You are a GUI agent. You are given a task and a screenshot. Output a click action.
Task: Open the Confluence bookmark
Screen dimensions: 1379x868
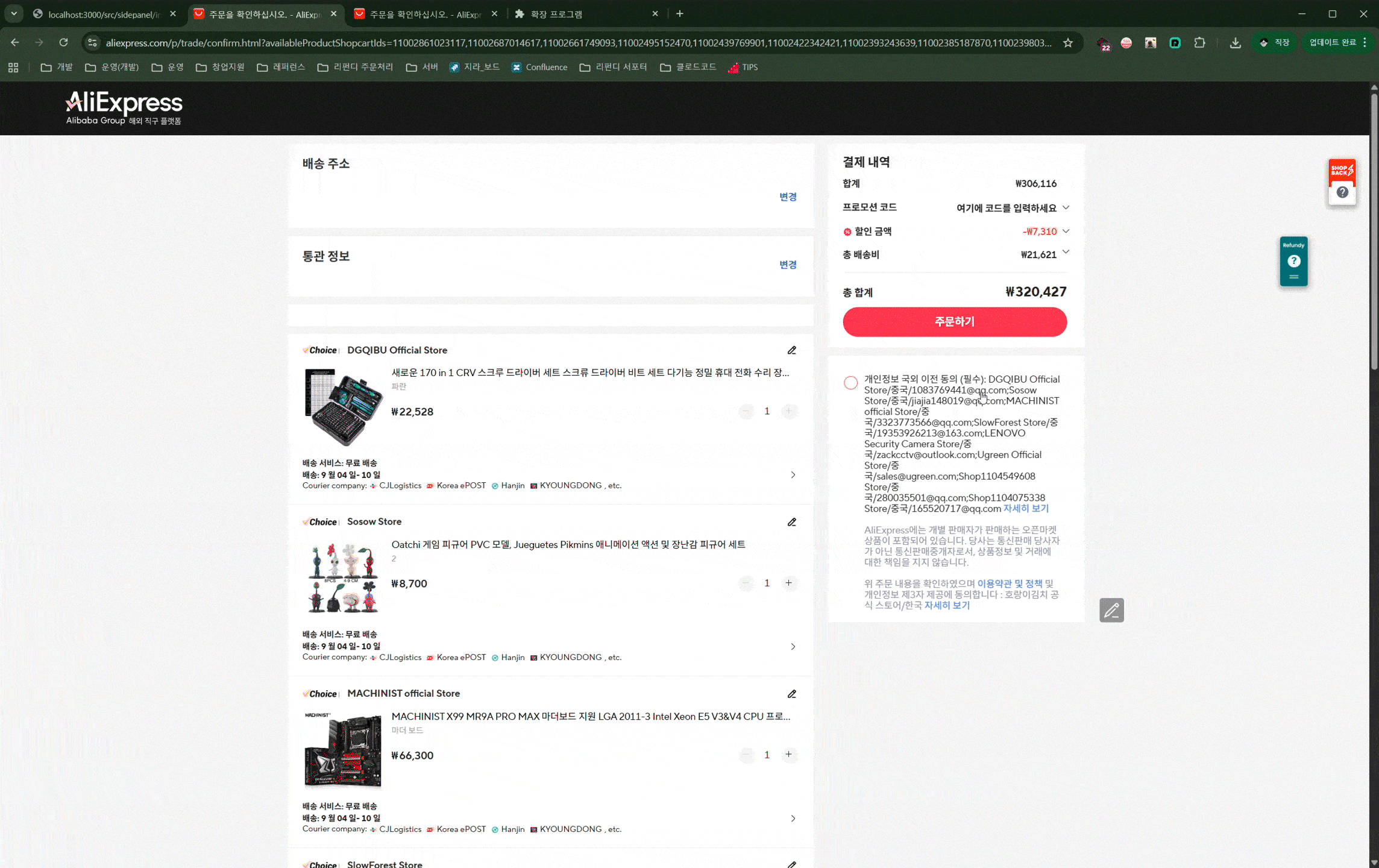point(539,67)
